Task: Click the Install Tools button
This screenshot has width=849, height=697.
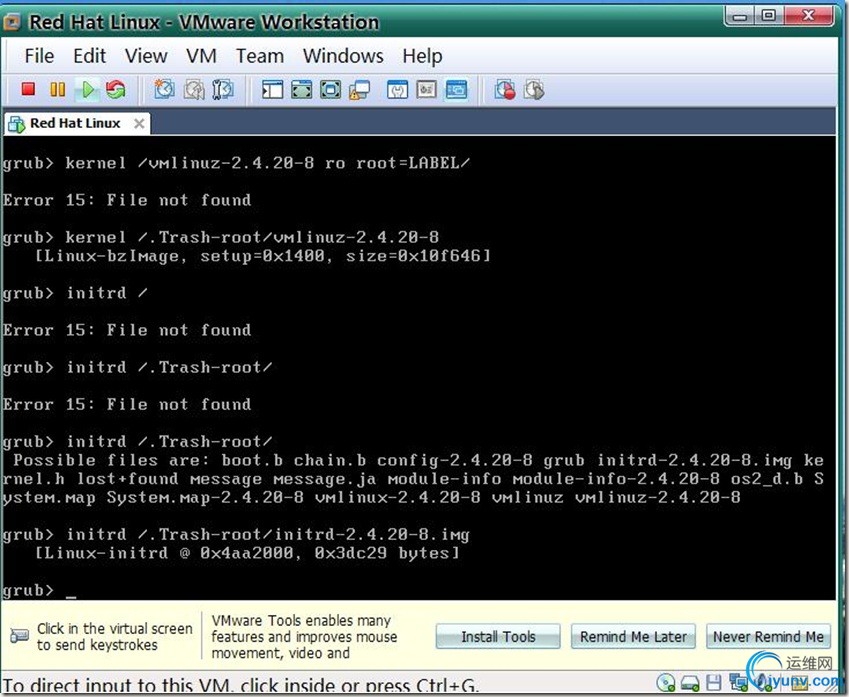Action: (498, 637)
